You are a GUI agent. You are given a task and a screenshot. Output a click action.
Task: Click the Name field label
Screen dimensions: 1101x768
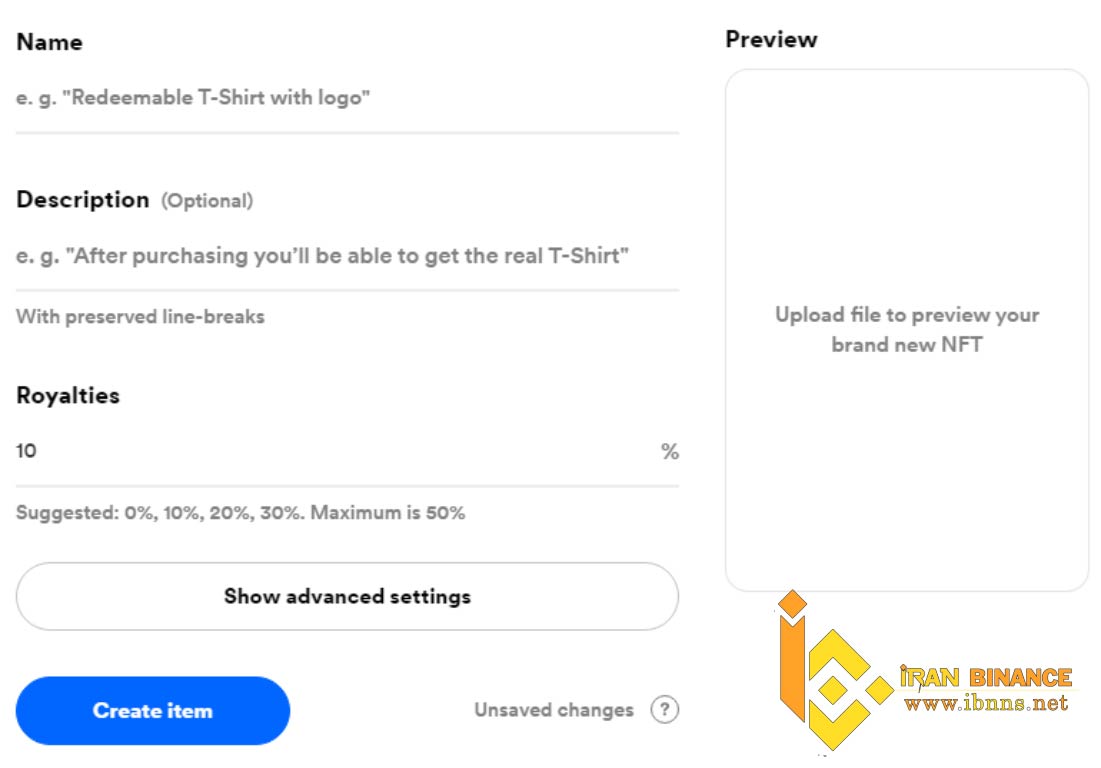point(49,42)
